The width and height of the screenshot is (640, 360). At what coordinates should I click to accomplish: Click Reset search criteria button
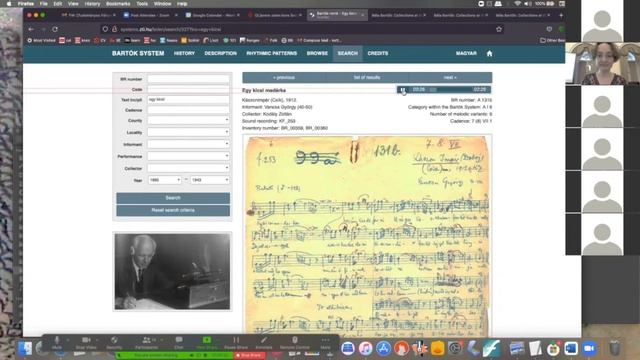(173, 210)
